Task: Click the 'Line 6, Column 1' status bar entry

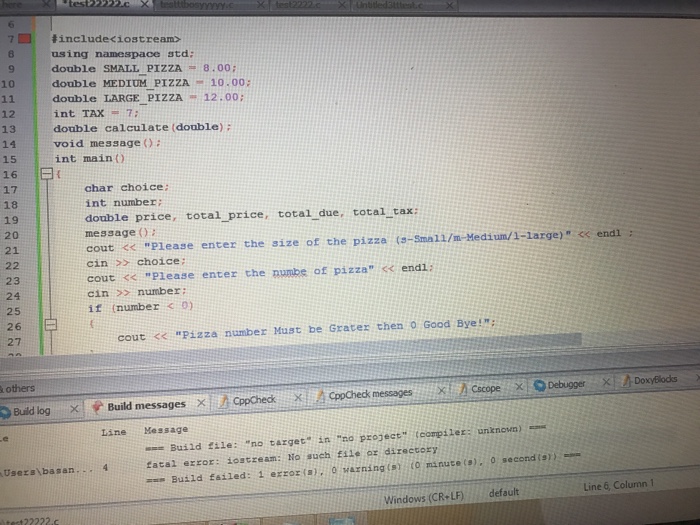Action: click(618, 485)
